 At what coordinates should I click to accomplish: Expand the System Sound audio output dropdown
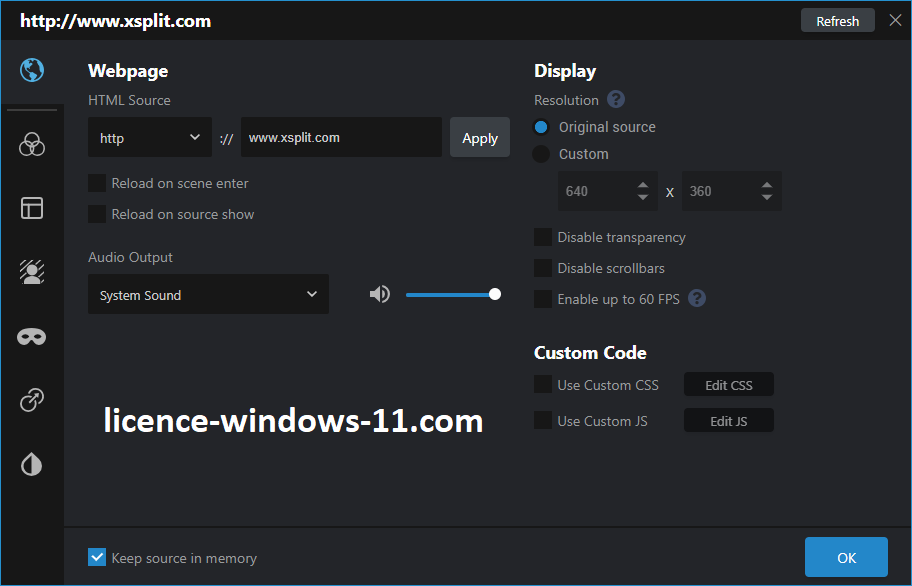(208, 295)
